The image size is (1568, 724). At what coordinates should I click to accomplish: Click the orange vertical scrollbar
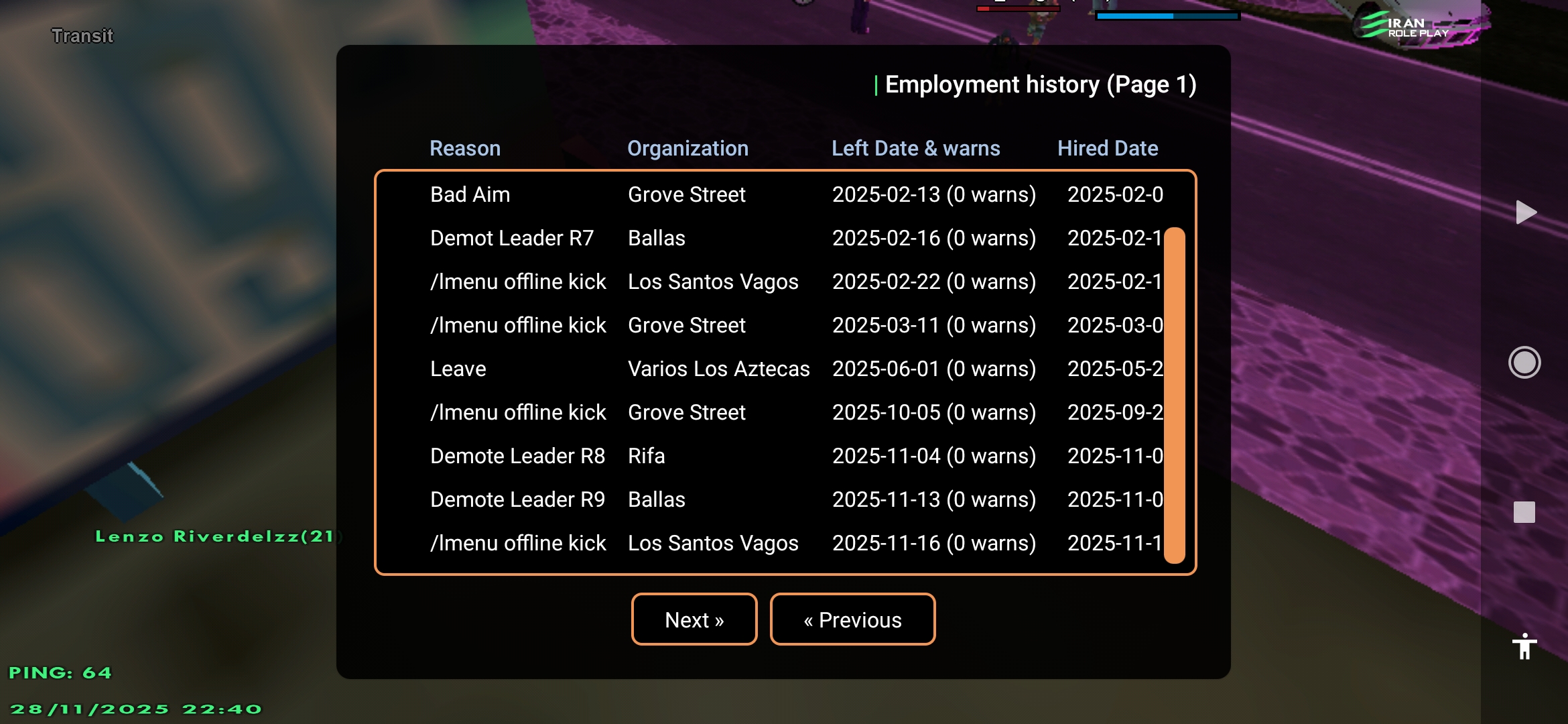tap(1174, 396)
